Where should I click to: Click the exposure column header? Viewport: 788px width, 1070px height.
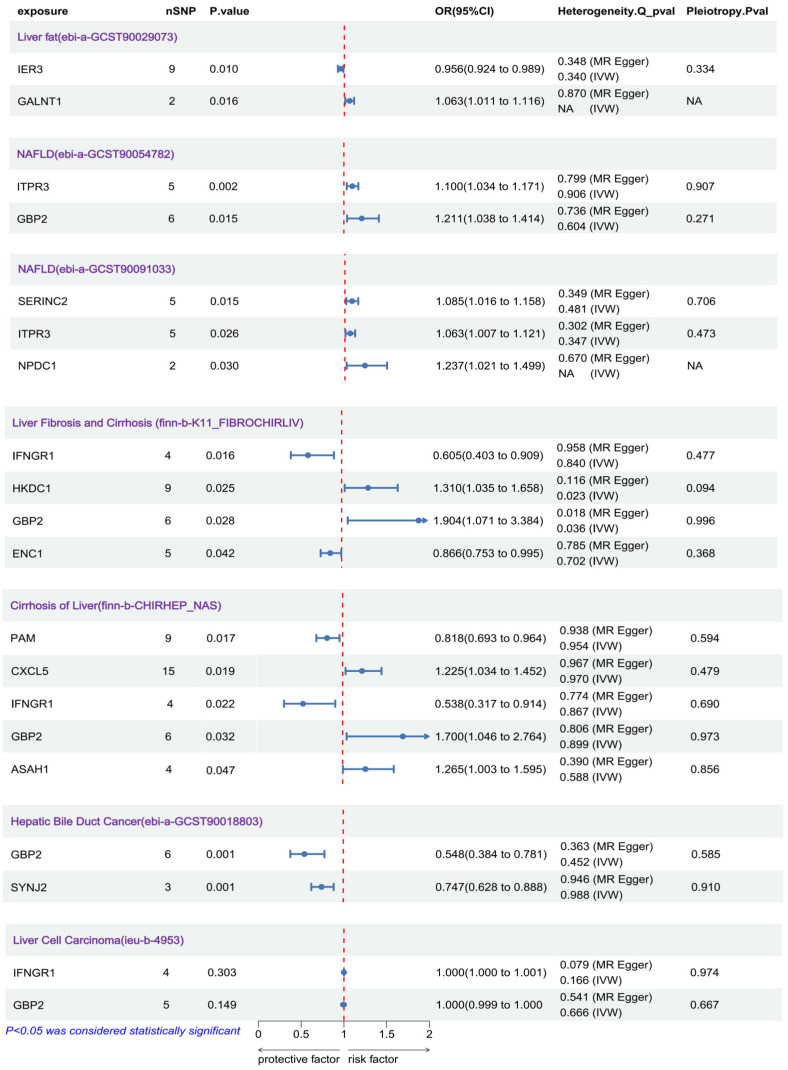tap(42, 11)
